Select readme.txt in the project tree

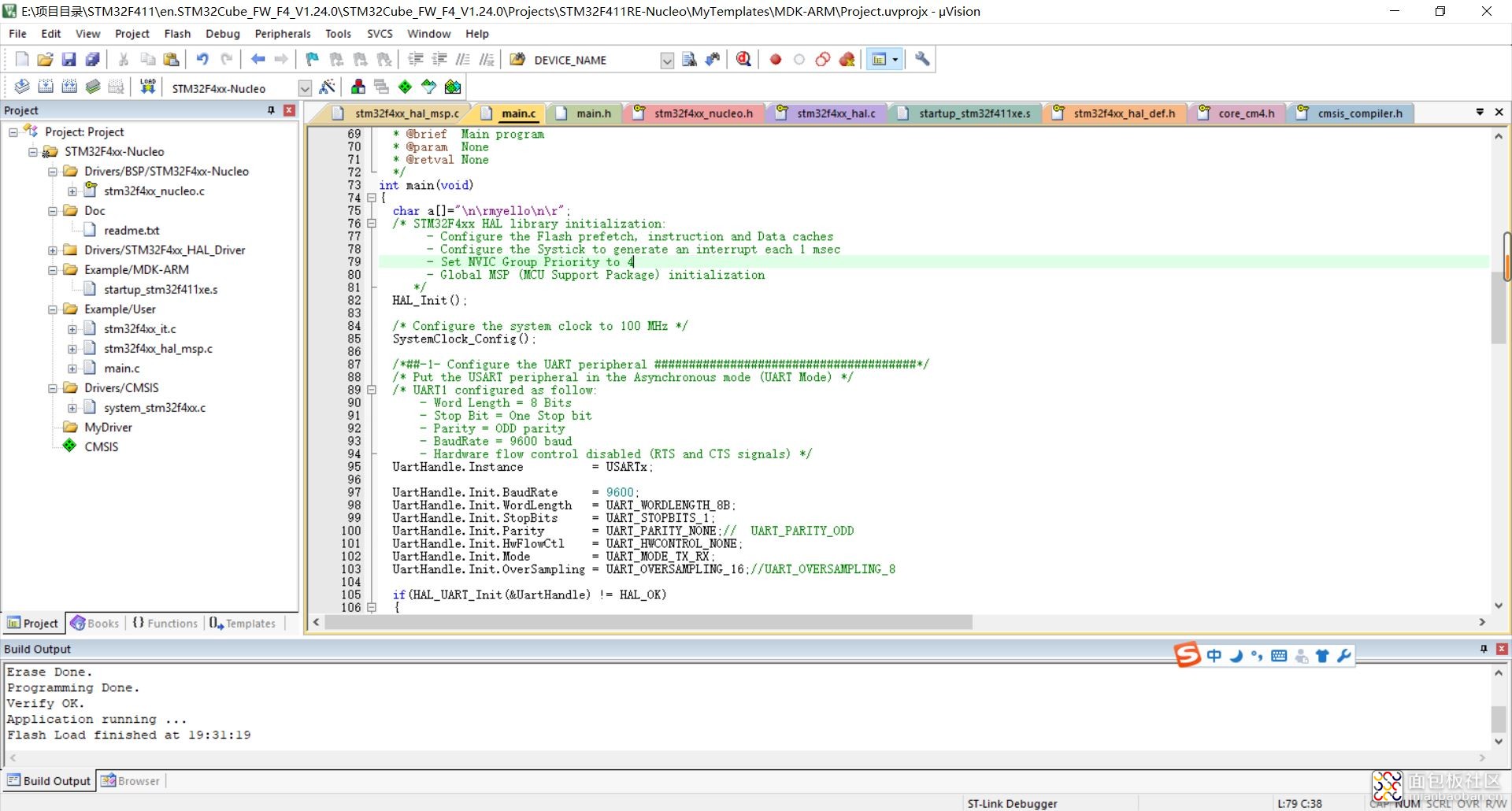tap(132, 231)
